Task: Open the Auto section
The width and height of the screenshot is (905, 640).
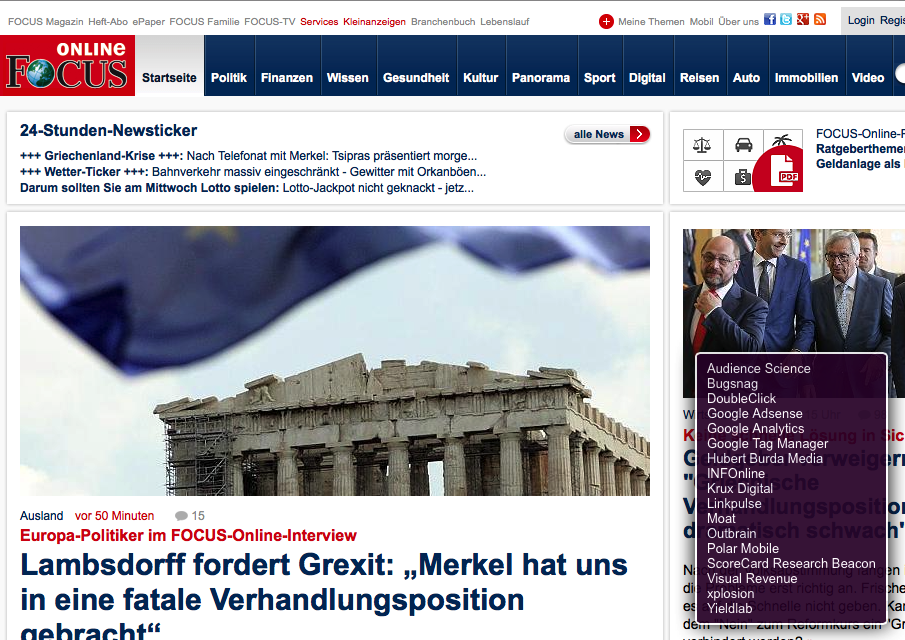Action: pyautogui.click(x=746, y=78)
